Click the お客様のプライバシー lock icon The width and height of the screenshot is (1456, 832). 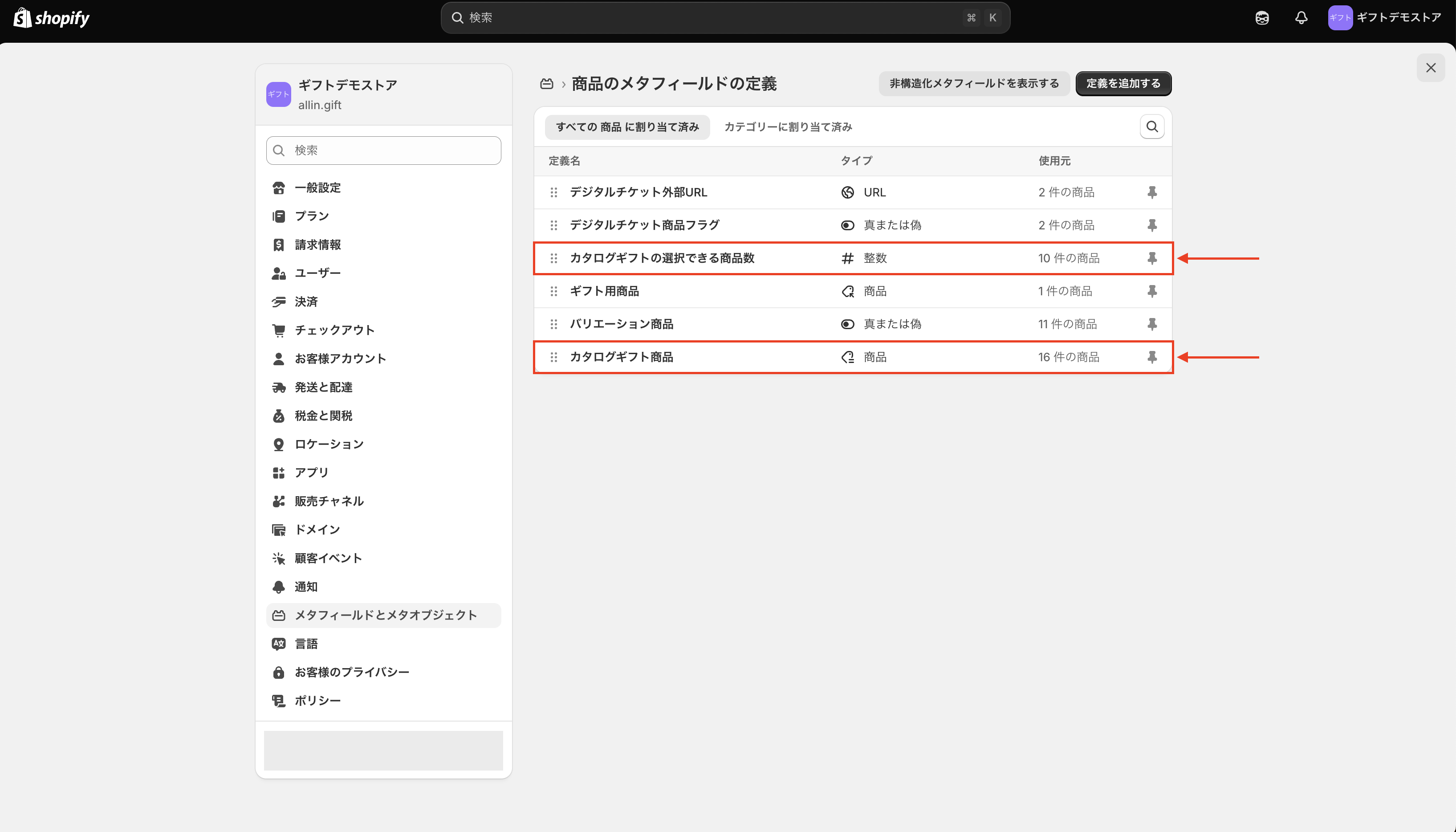(x=278, y=673)
